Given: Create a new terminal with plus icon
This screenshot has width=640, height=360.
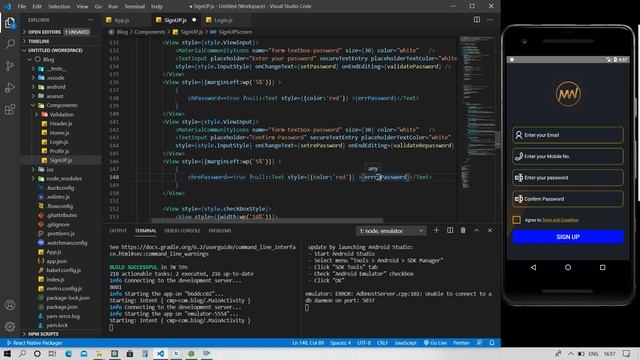Looking at the screenshot, I should pos(436,231).
